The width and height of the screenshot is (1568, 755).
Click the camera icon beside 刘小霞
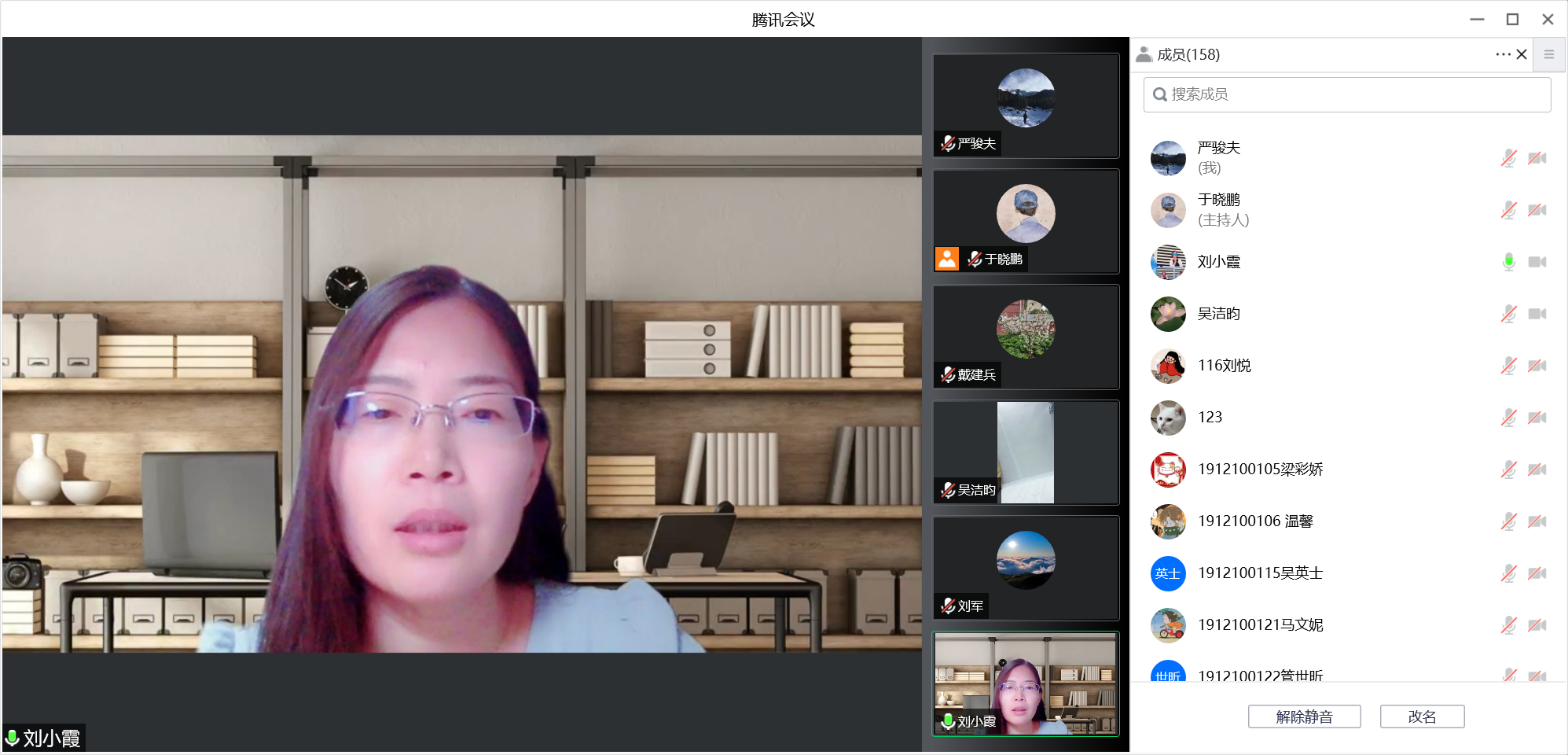click(x=1537, y=262)
